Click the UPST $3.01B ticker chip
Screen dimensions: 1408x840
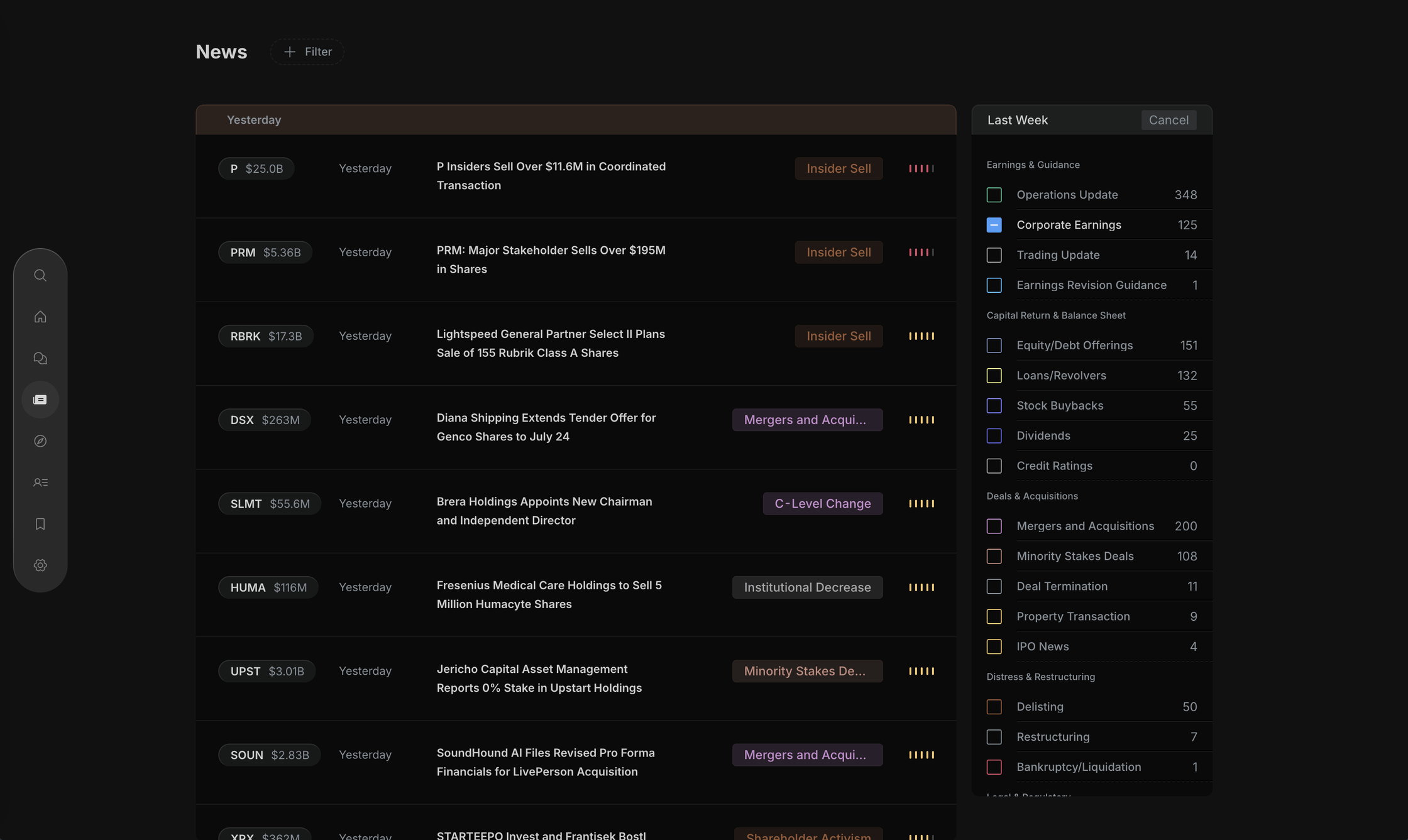pyautogui.click(x=267, y=672)
